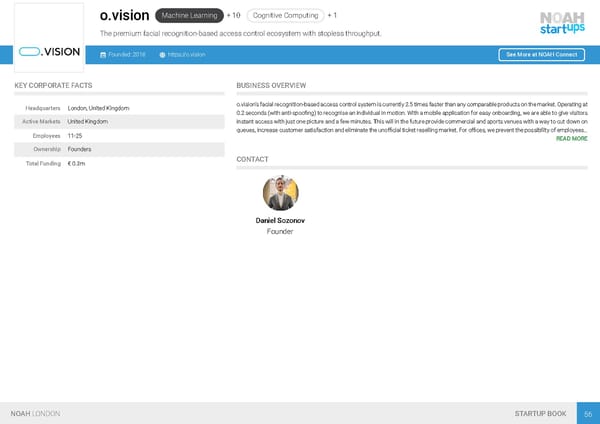Expand the +10 additional tags

coord(234,16)
